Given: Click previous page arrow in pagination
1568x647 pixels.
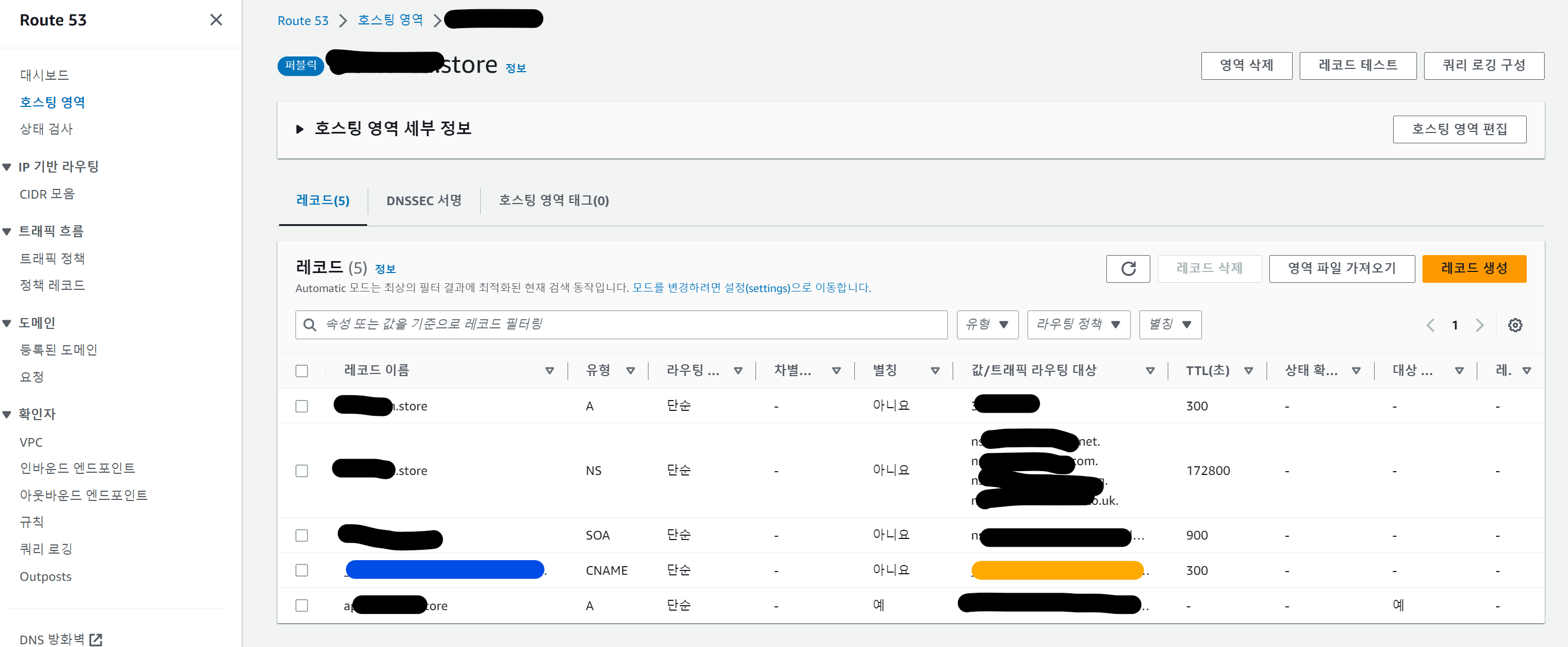Looking at the screenshot, I should tap(1430, 325).
